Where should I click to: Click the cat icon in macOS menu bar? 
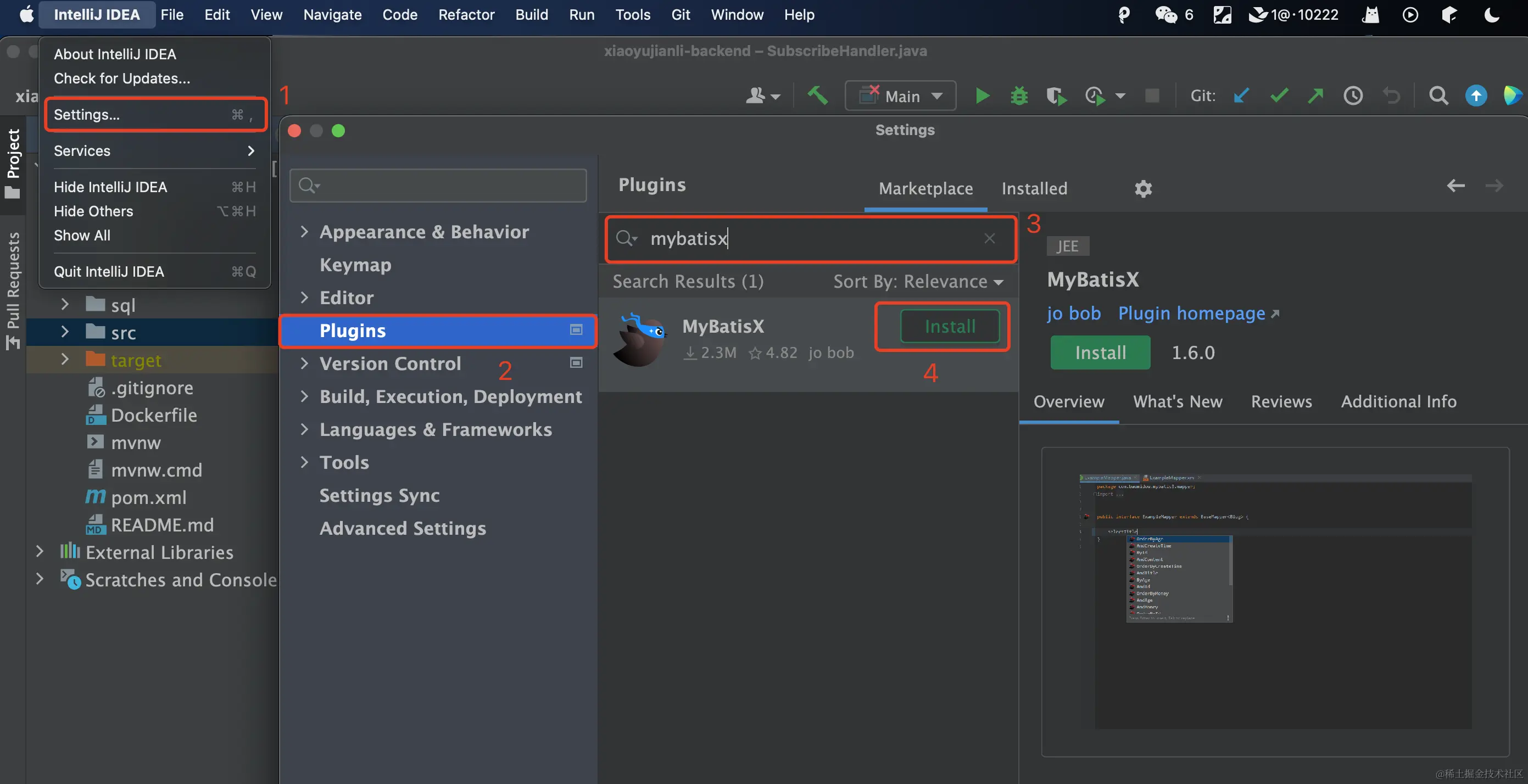pyautogui.click(x=1370, y=14)
